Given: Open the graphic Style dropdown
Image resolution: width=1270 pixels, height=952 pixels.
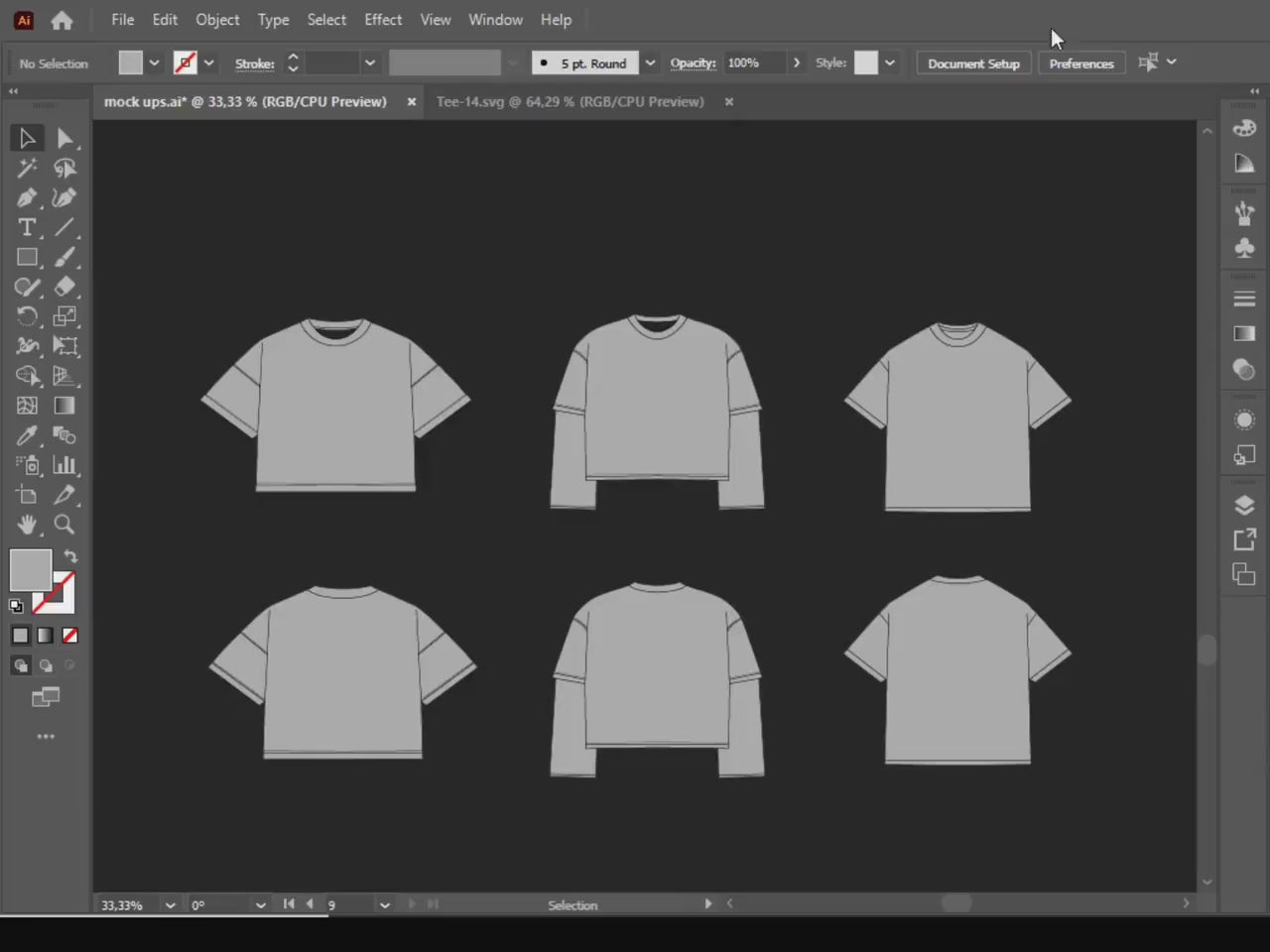Looking at the screenshot, I should click(x=890, y=62).
